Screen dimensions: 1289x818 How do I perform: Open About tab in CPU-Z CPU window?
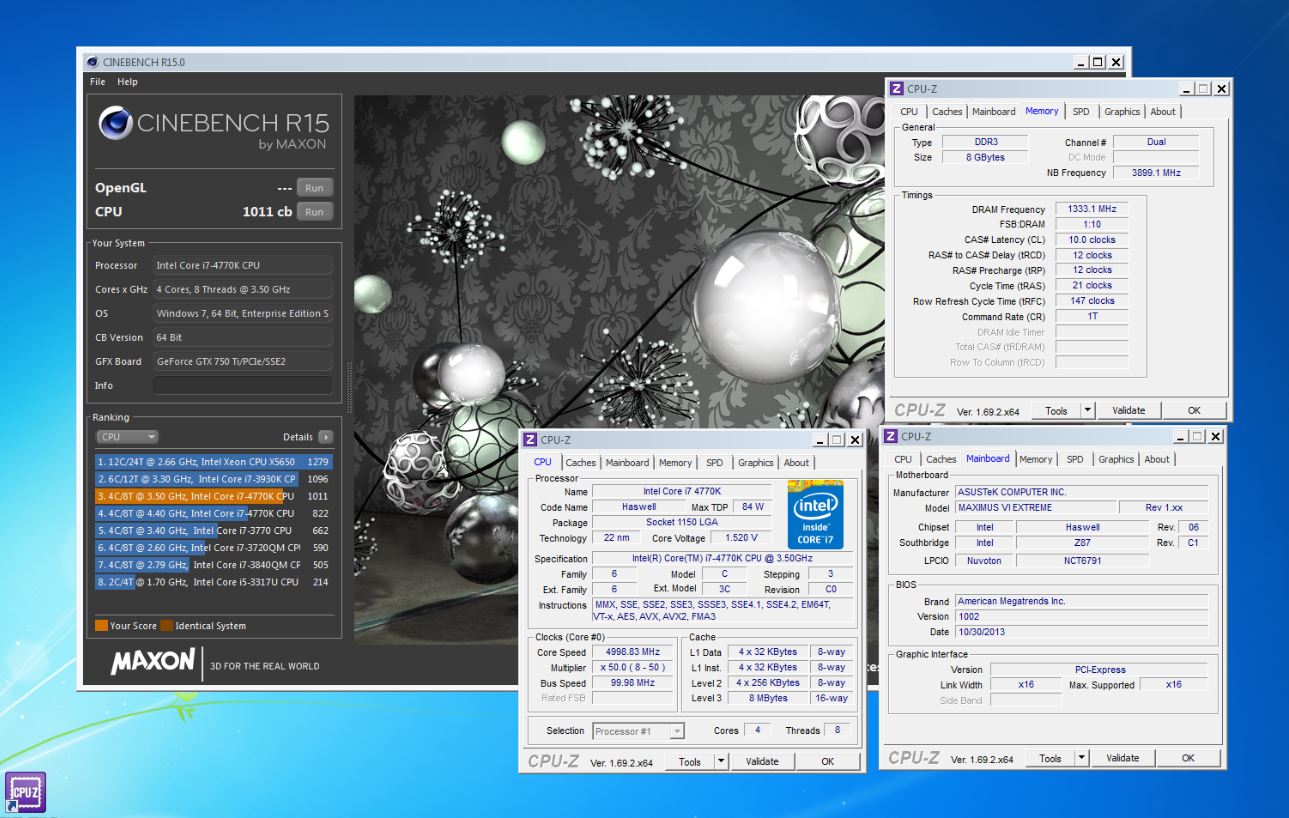tap(796, 462)
